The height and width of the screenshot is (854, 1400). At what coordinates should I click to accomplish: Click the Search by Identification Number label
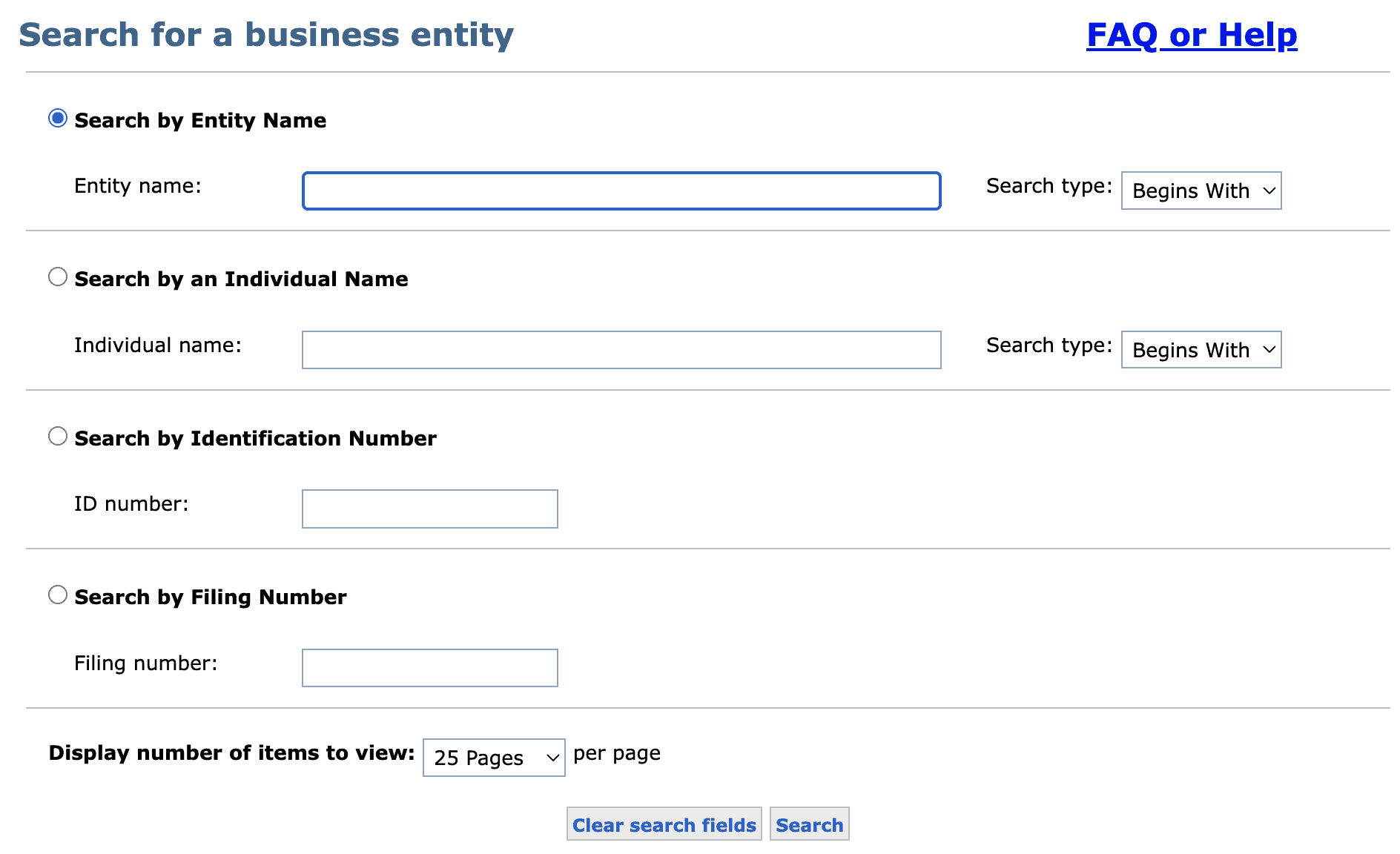click(x=255, y=438)
